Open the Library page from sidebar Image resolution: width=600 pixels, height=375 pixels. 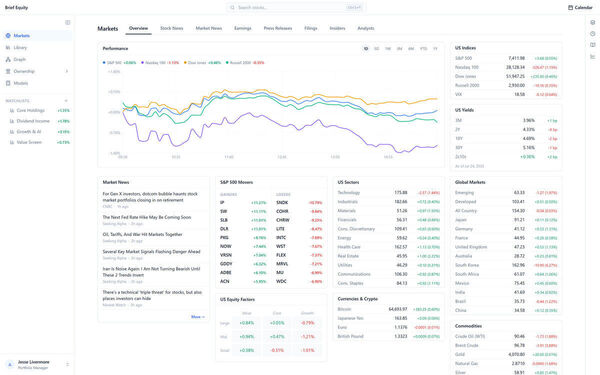click(x=37, y=47)
